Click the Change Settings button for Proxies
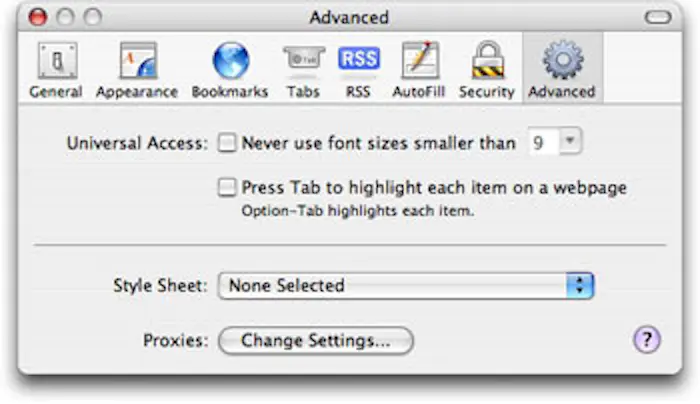Screen dimensions: 700x404 [x=315, y=341]
